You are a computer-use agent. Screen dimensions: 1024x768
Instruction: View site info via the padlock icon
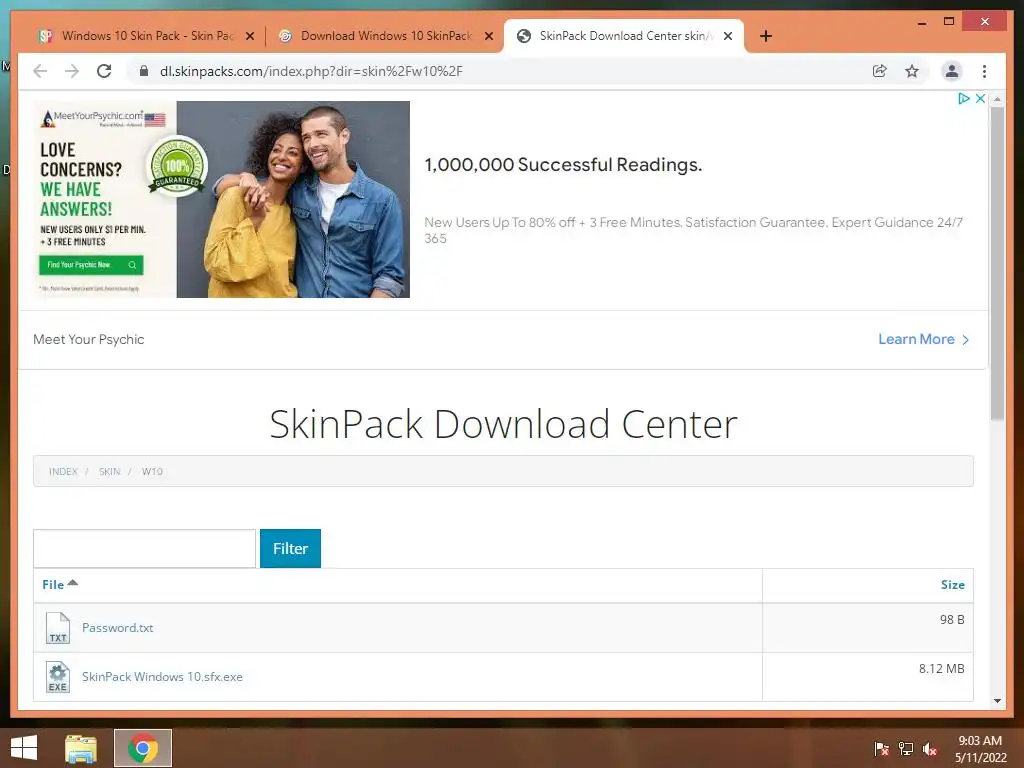click(x=144, y=71)
